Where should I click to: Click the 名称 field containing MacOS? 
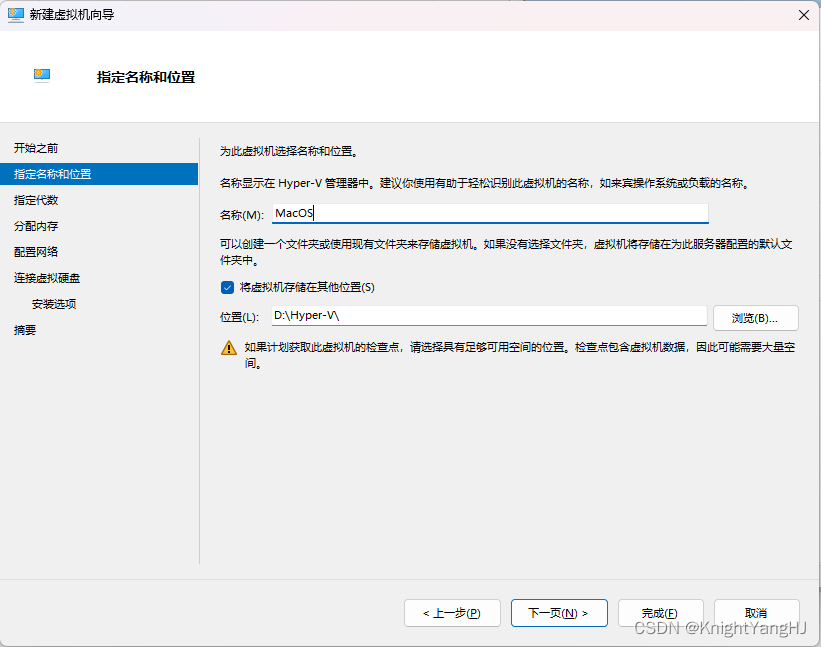point(490,214)
